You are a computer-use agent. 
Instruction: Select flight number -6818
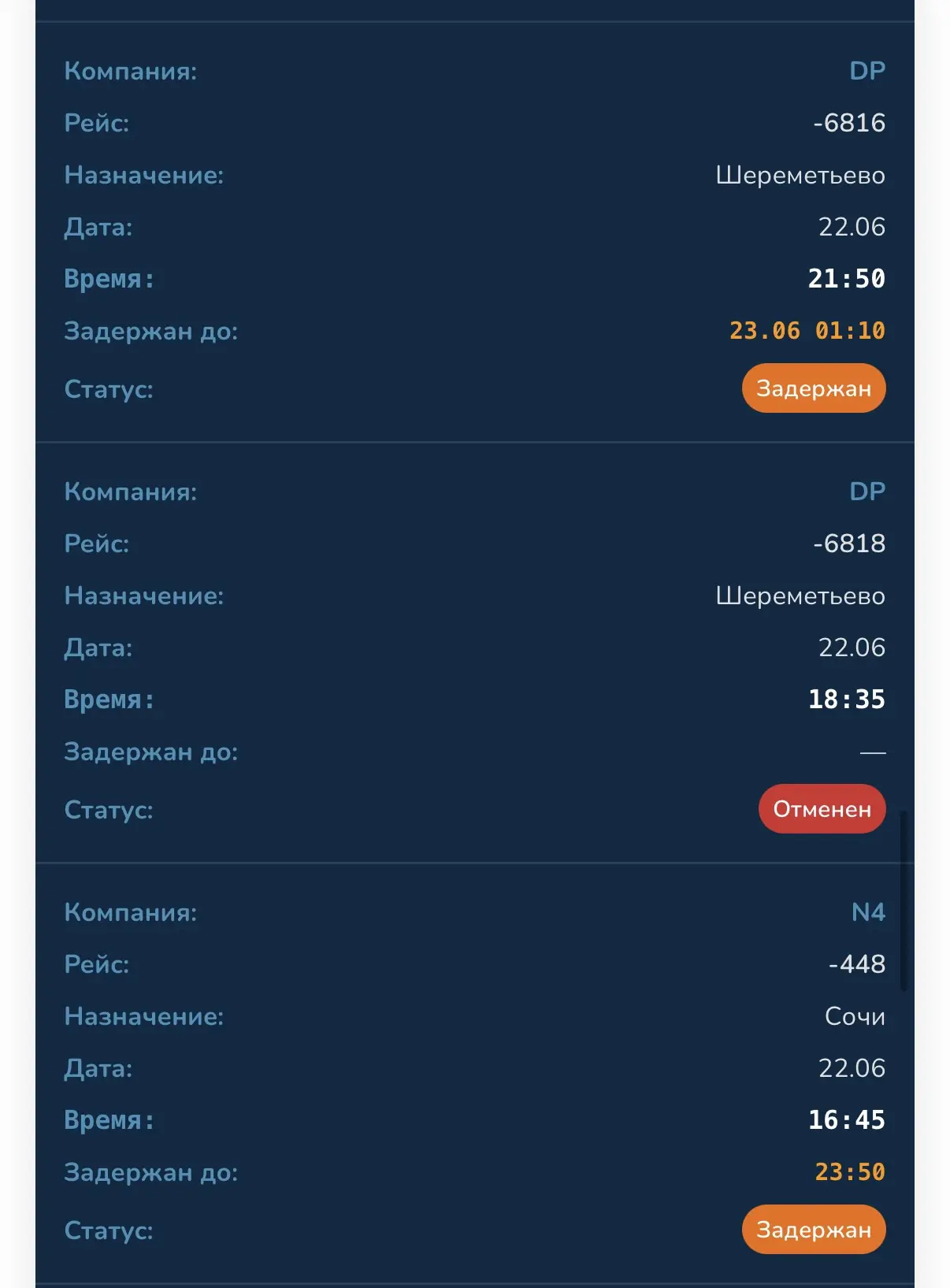tap(849, 544)
